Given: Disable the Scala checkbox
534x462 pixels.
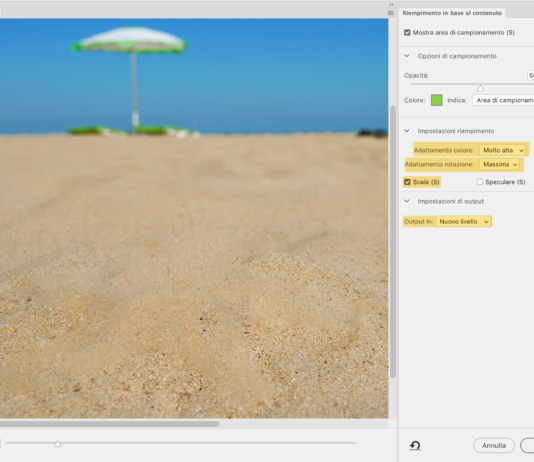Looking at the screenshot, I should 407,182.
